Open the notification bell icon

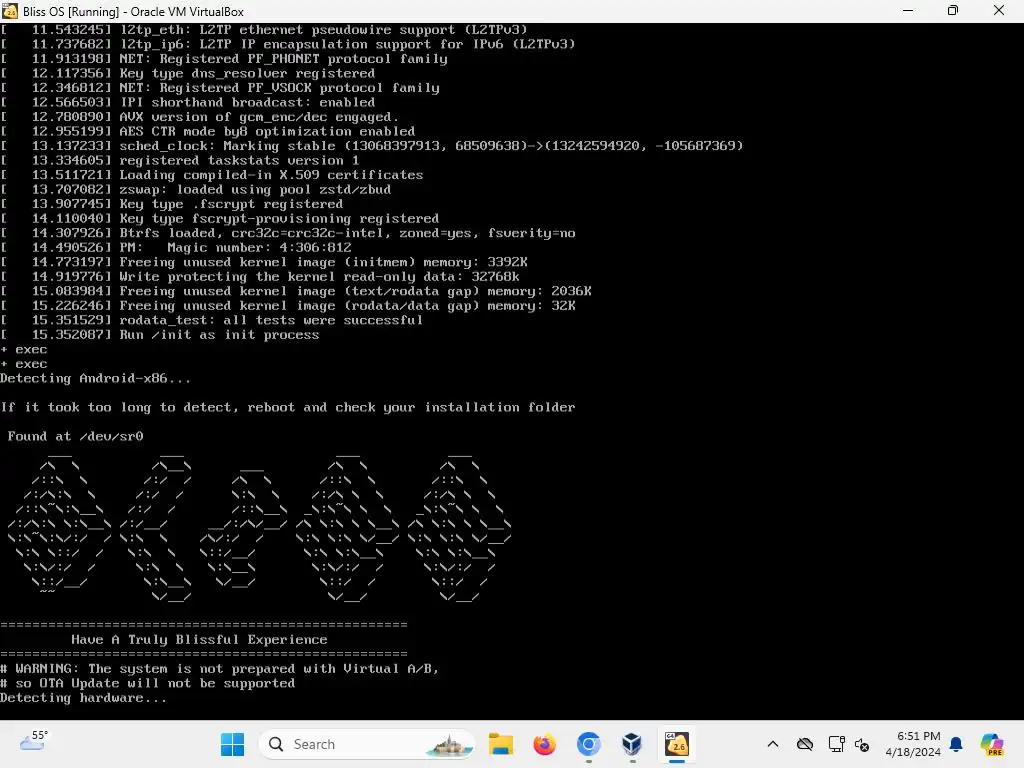[956, 744]
